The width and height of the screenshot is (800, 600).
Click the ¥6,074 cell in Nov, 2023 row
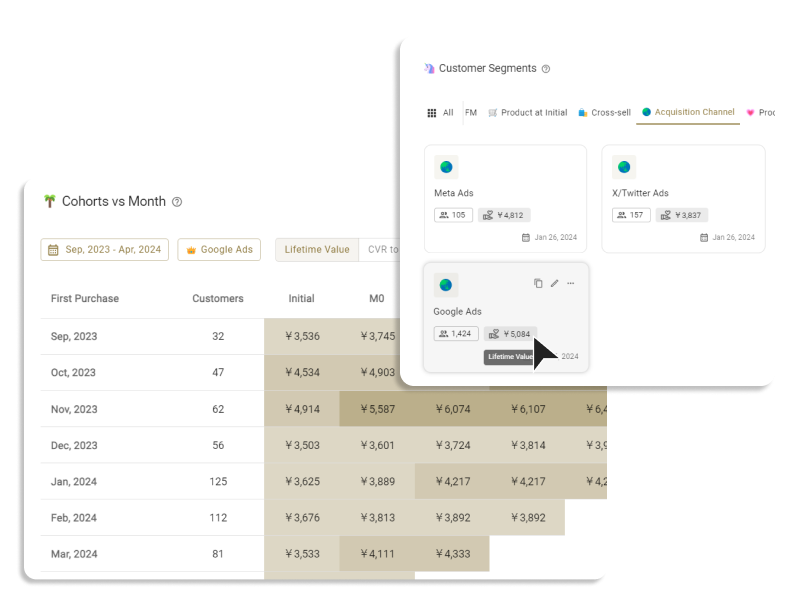(453, 409)
